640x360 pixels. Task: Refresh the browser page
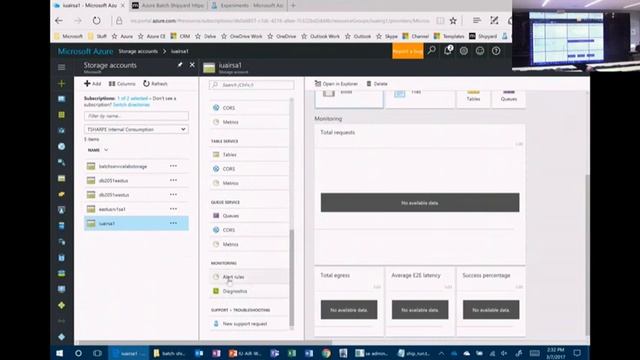pos(96,20)
